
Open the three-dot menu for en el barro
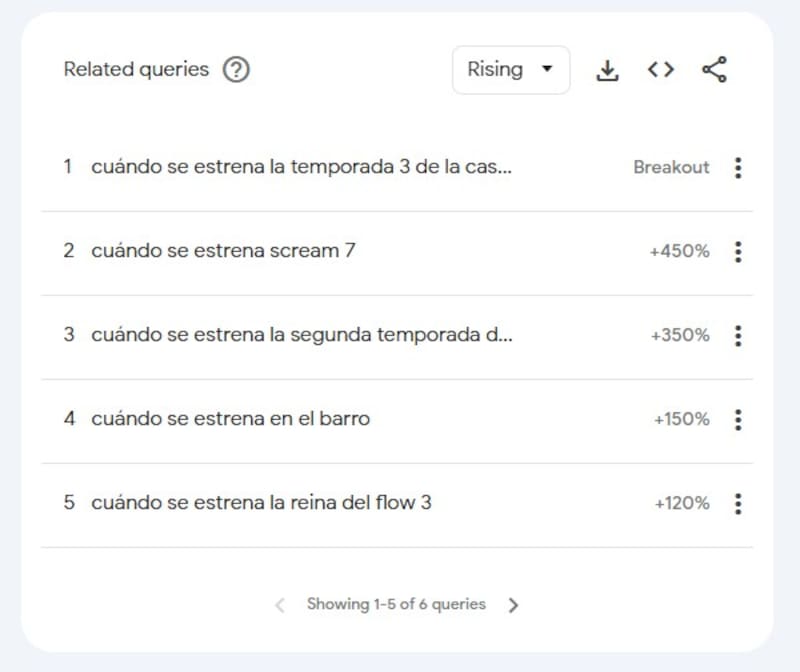(x=738, y=420)
